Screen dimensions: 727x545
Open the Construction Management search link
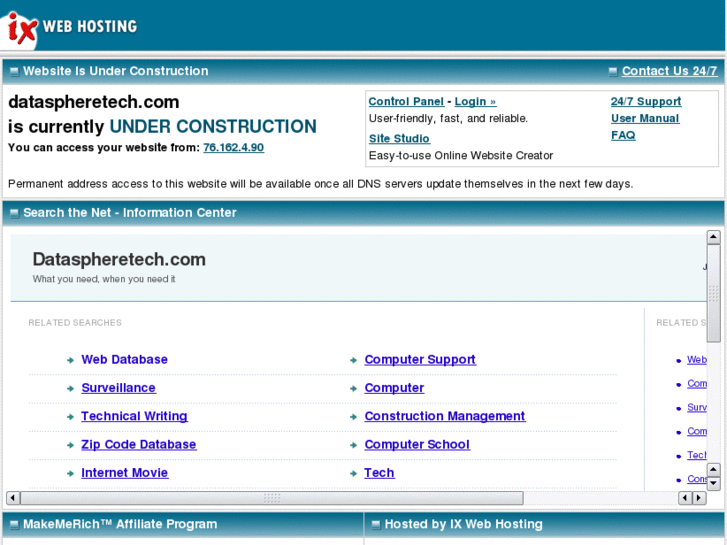pos(445,416)
